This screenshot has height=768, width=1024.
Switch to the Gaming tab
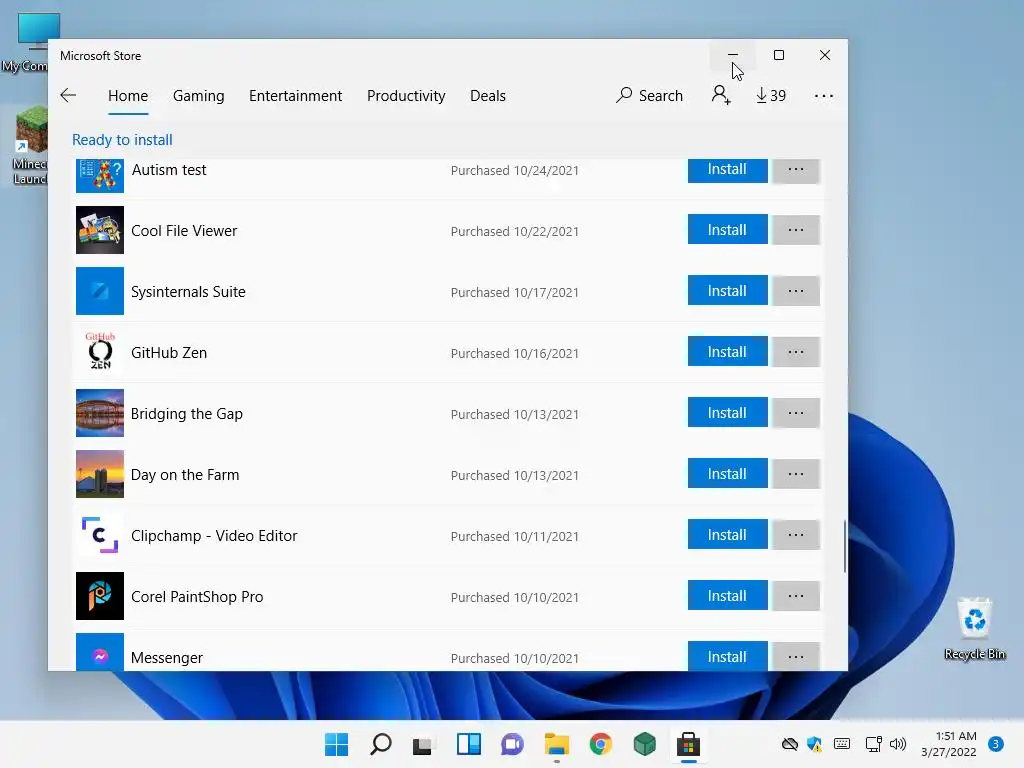[199, 95]
